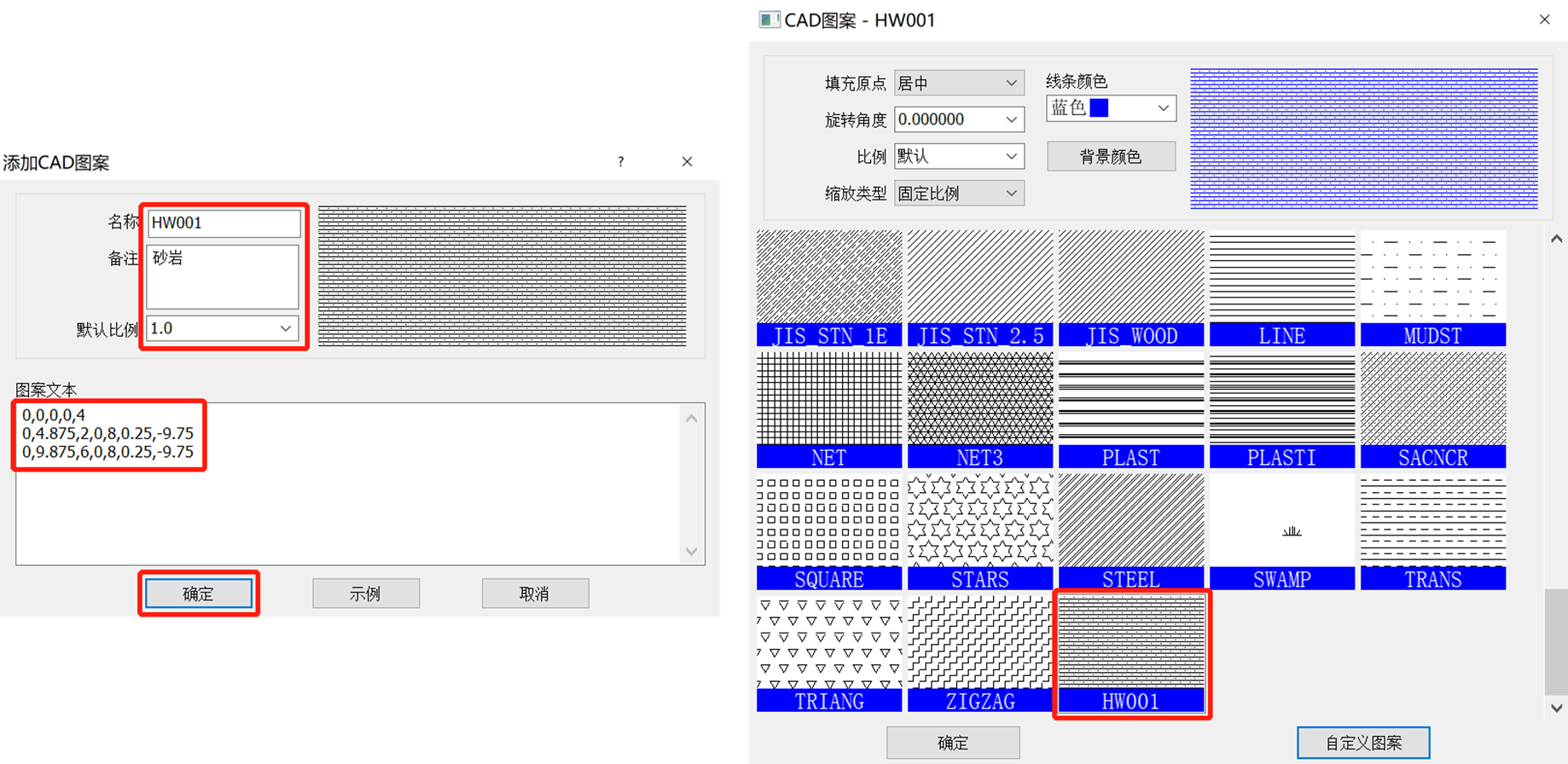Click the help question mark icon

[621, 162]
